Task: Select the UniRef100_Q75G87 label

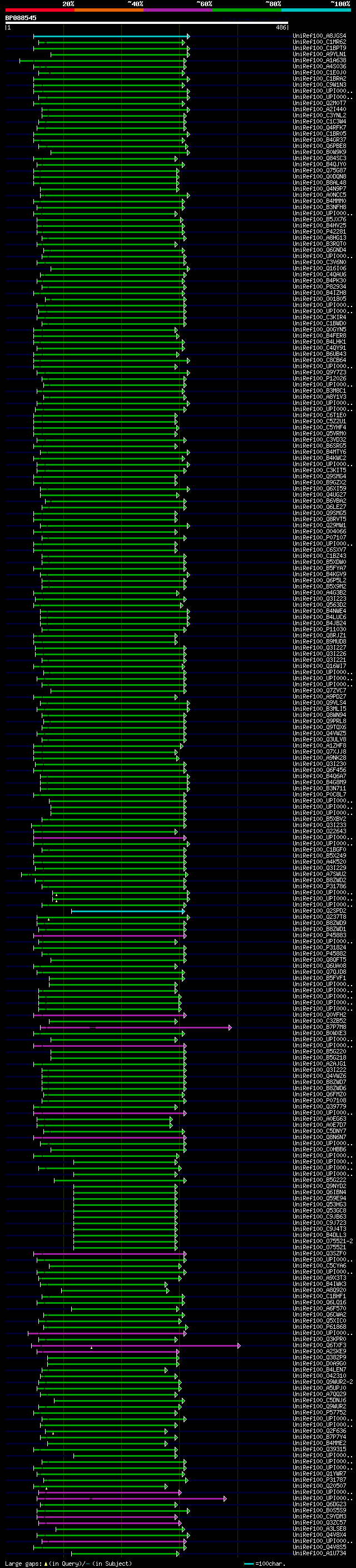Action: 319,170
